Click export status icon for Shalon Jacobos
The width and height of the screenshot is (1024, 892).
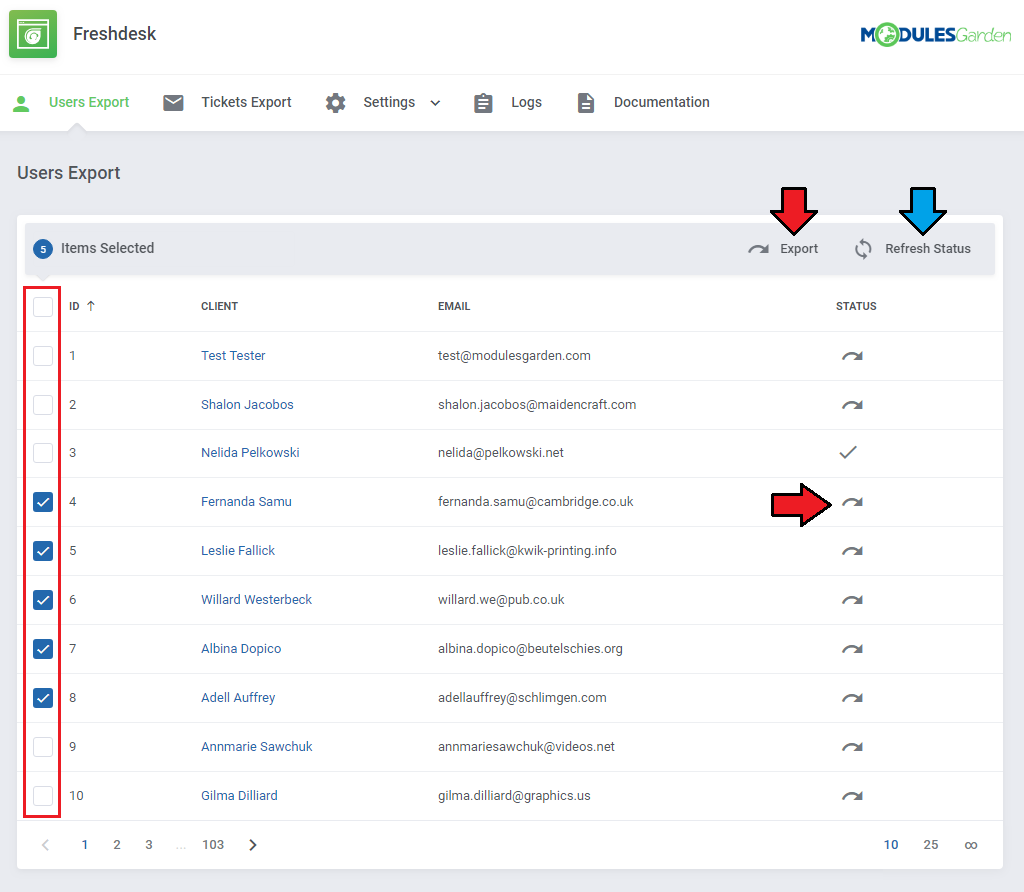[852, 405]
